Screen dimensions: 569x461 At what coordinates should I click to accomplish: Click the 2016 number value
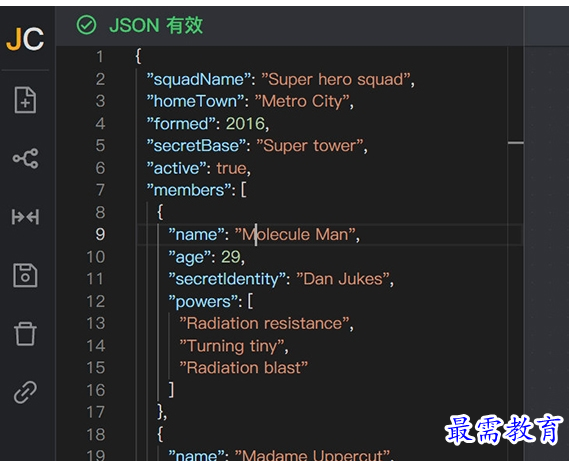pos(245,124)
